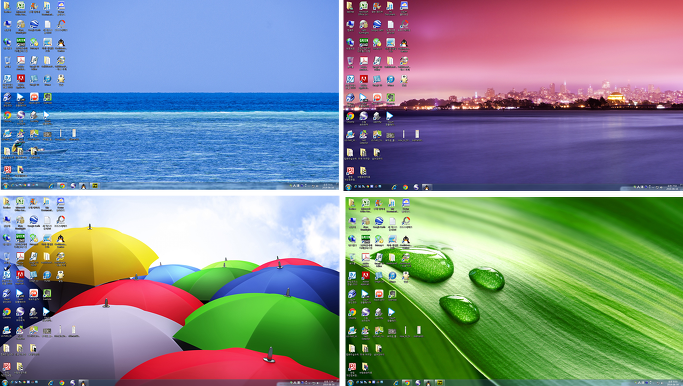Select red Adobe icon on ocean desktop
This screenshot has height=386, width=683.
pyautogui.click(x=20, y=78)
